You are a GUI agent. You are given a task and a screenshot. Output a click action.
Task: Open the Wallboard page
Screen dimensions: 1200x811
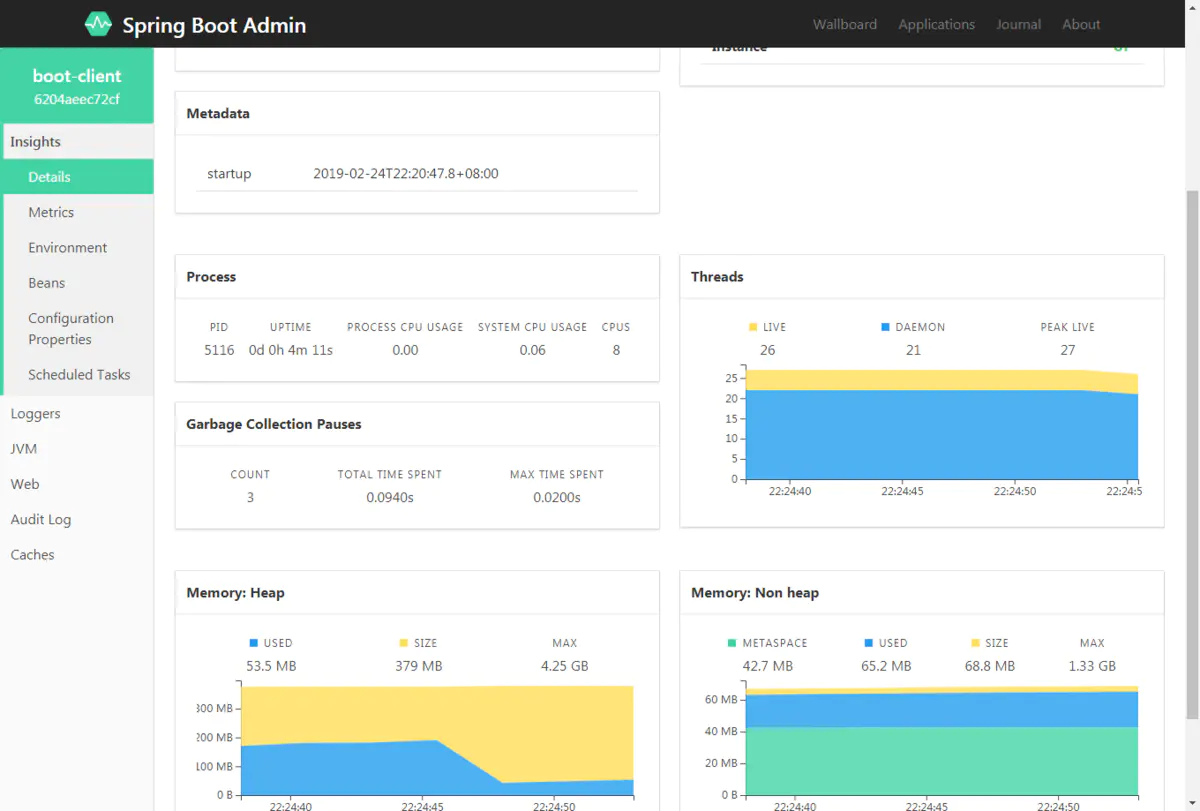pos(845,24)
